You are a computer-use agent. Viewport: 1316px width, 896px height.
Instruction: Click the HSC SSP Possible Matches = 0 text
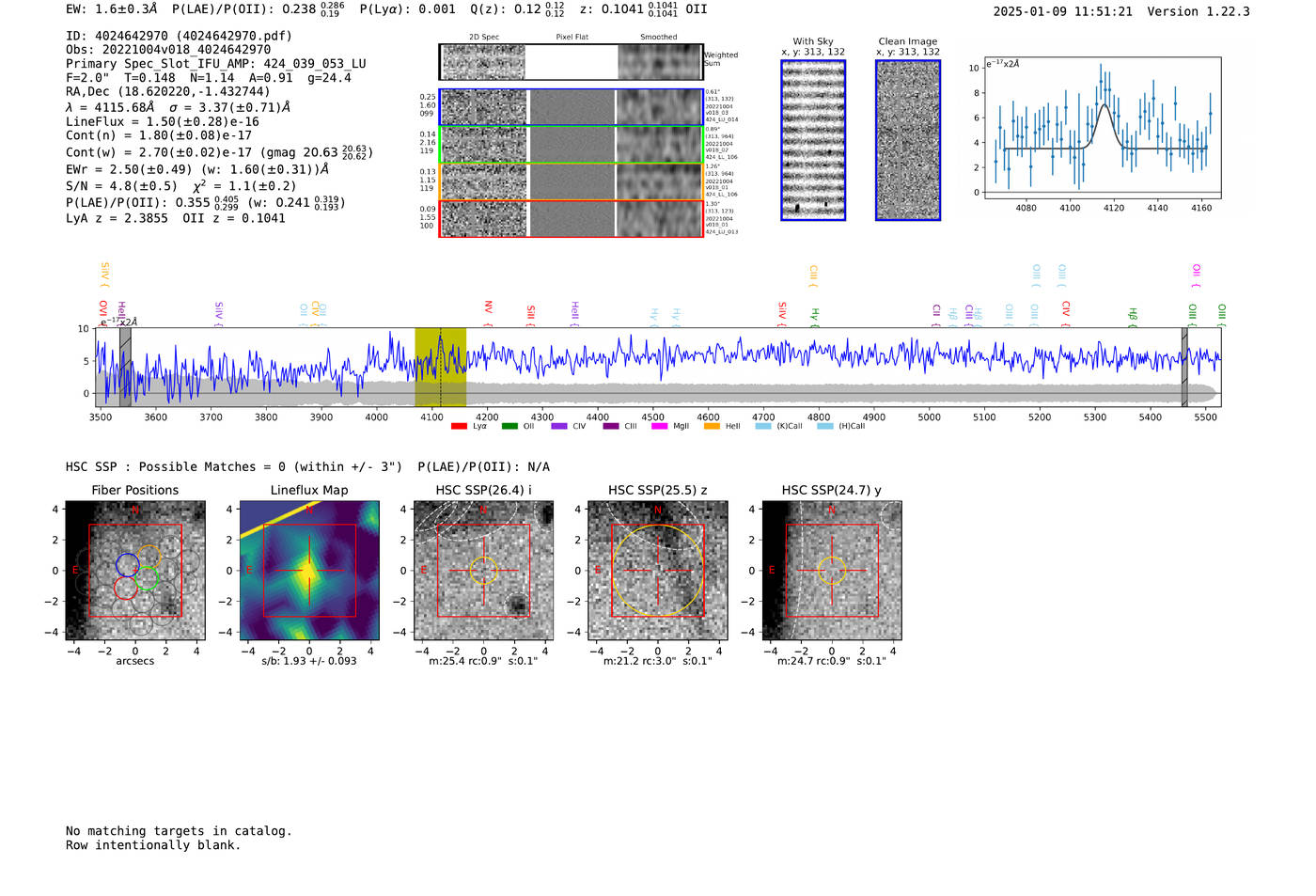click(234, 466)
